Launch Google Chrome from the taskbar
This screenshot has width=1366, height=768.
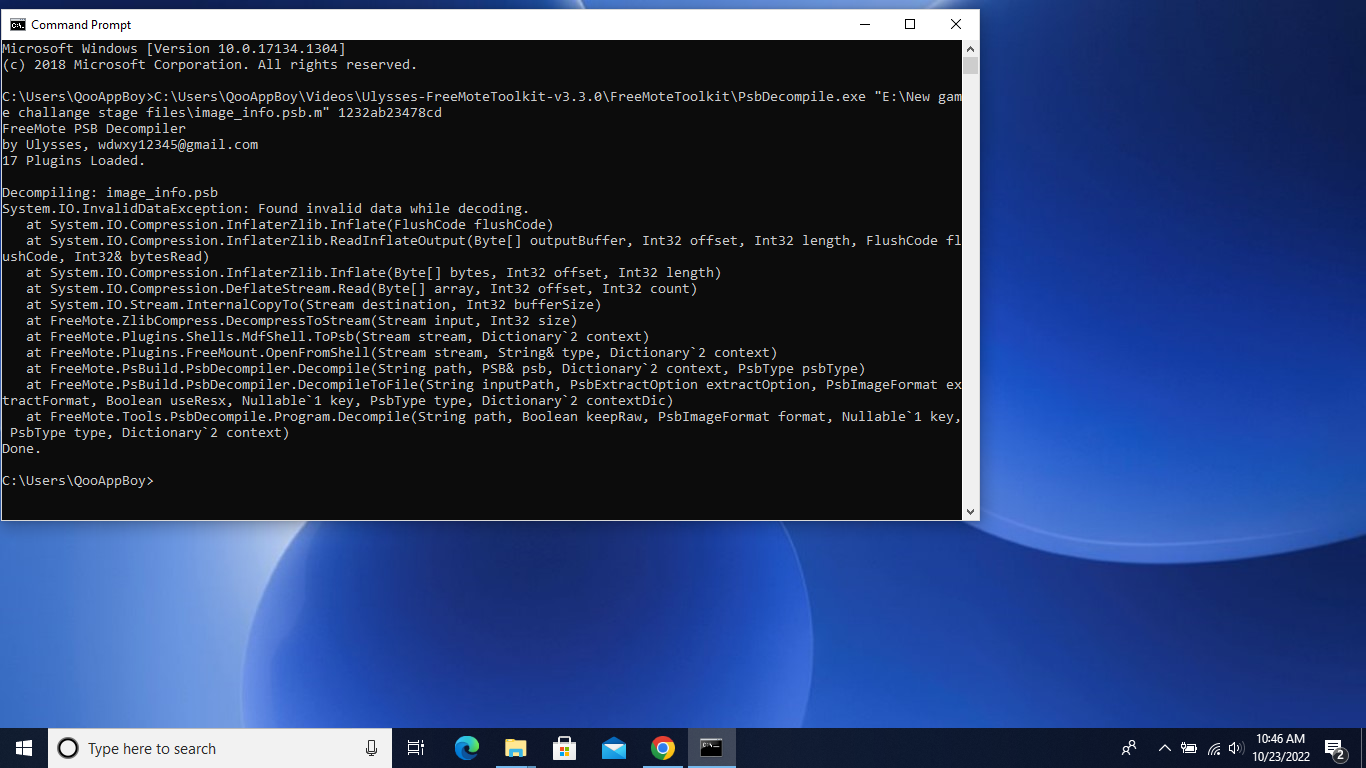point(662,748)
